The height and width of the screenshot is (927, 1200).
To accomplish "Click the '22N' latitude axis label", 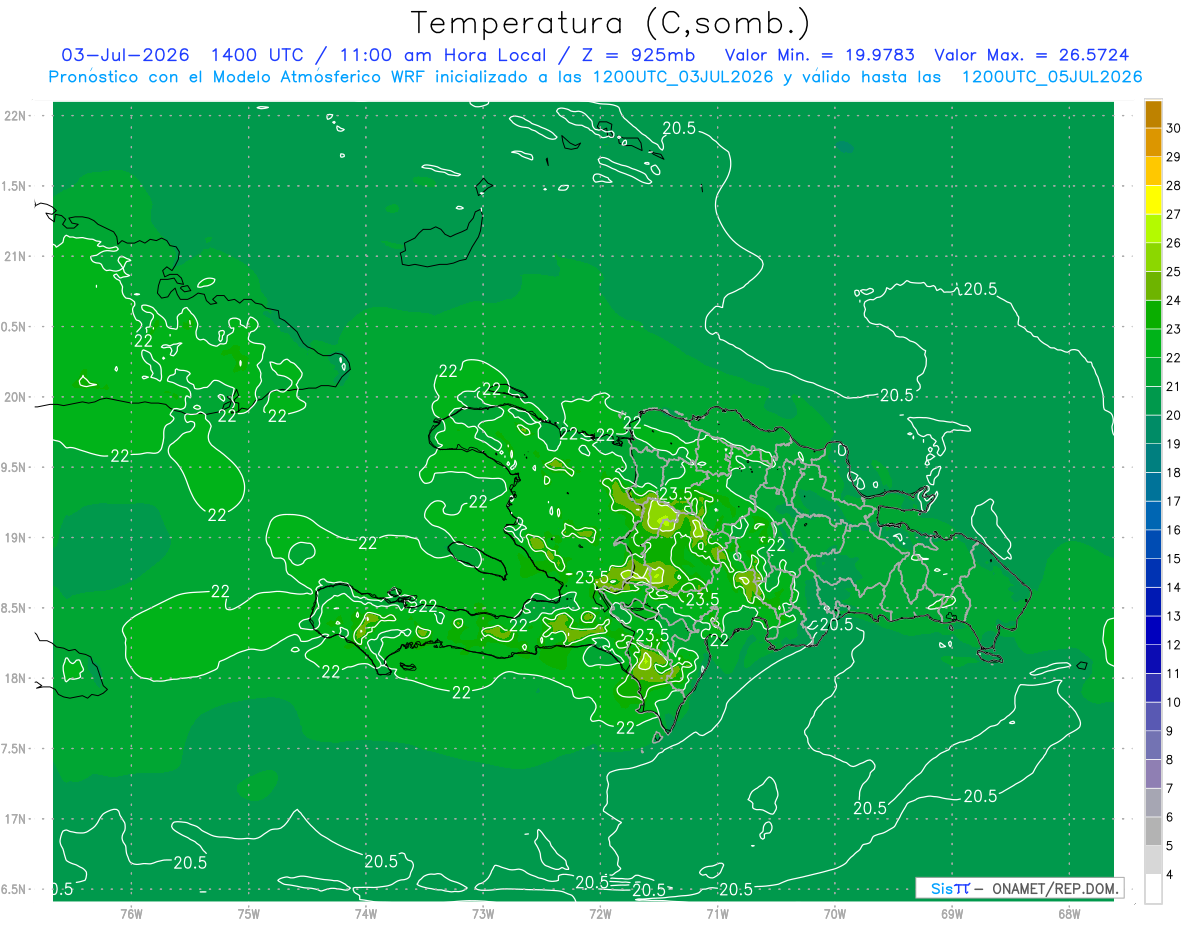I will 15,115.
